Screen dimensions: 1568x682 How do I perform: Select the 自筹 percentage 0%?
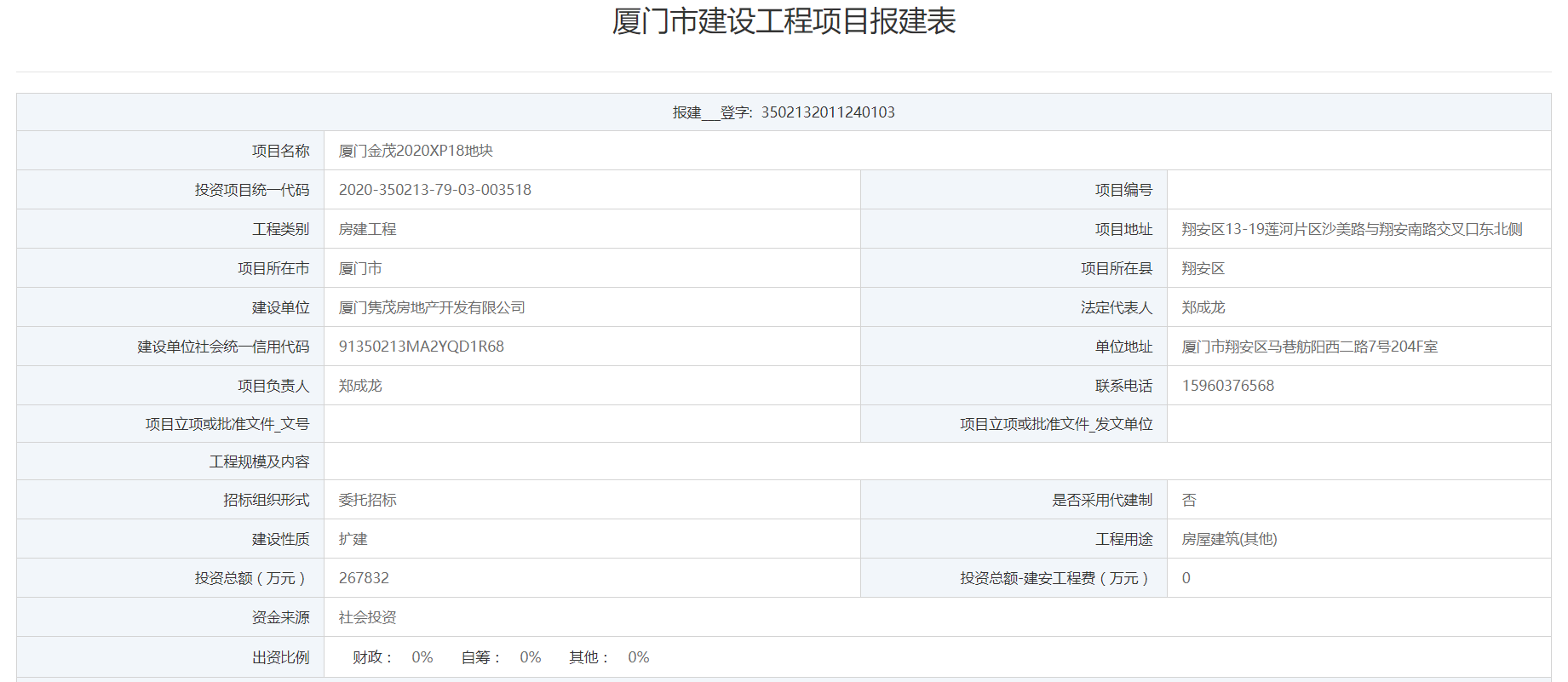click(531, 657)
